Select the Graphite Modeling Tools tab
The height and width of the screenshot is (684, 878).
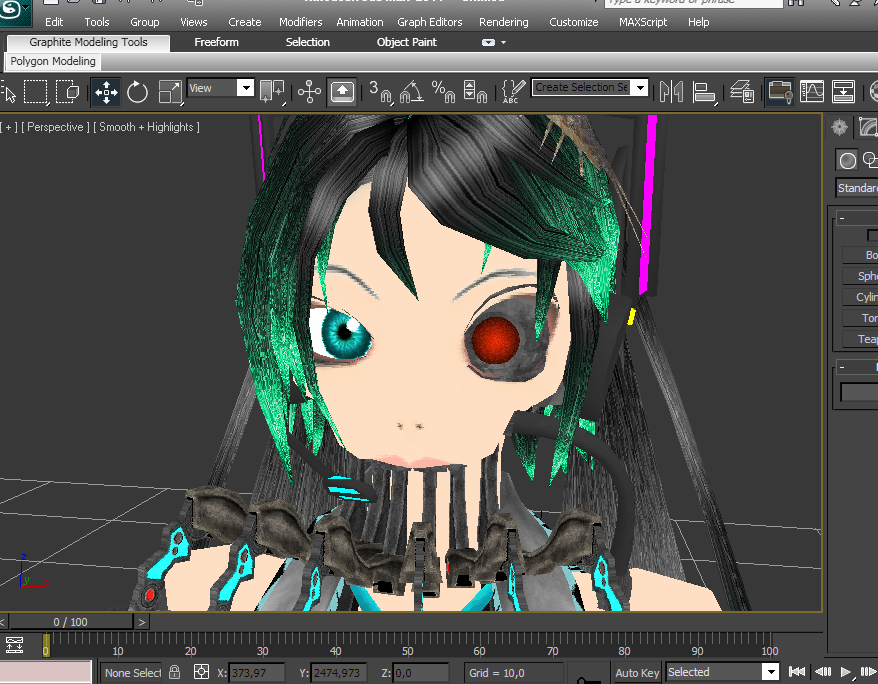[88, 43]
